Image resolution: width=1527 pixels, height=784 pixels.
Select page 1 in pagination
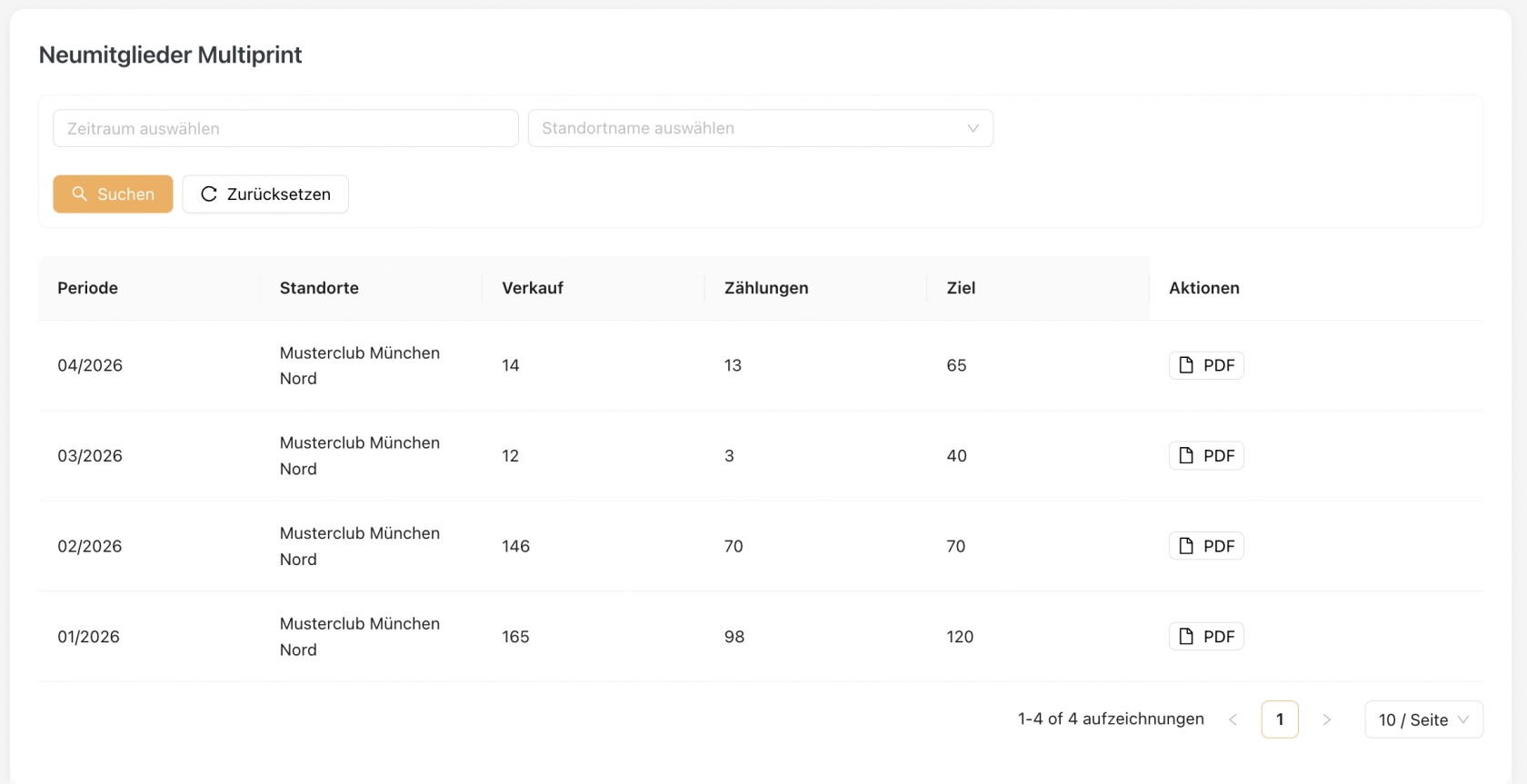click(x=1280, y=719)
